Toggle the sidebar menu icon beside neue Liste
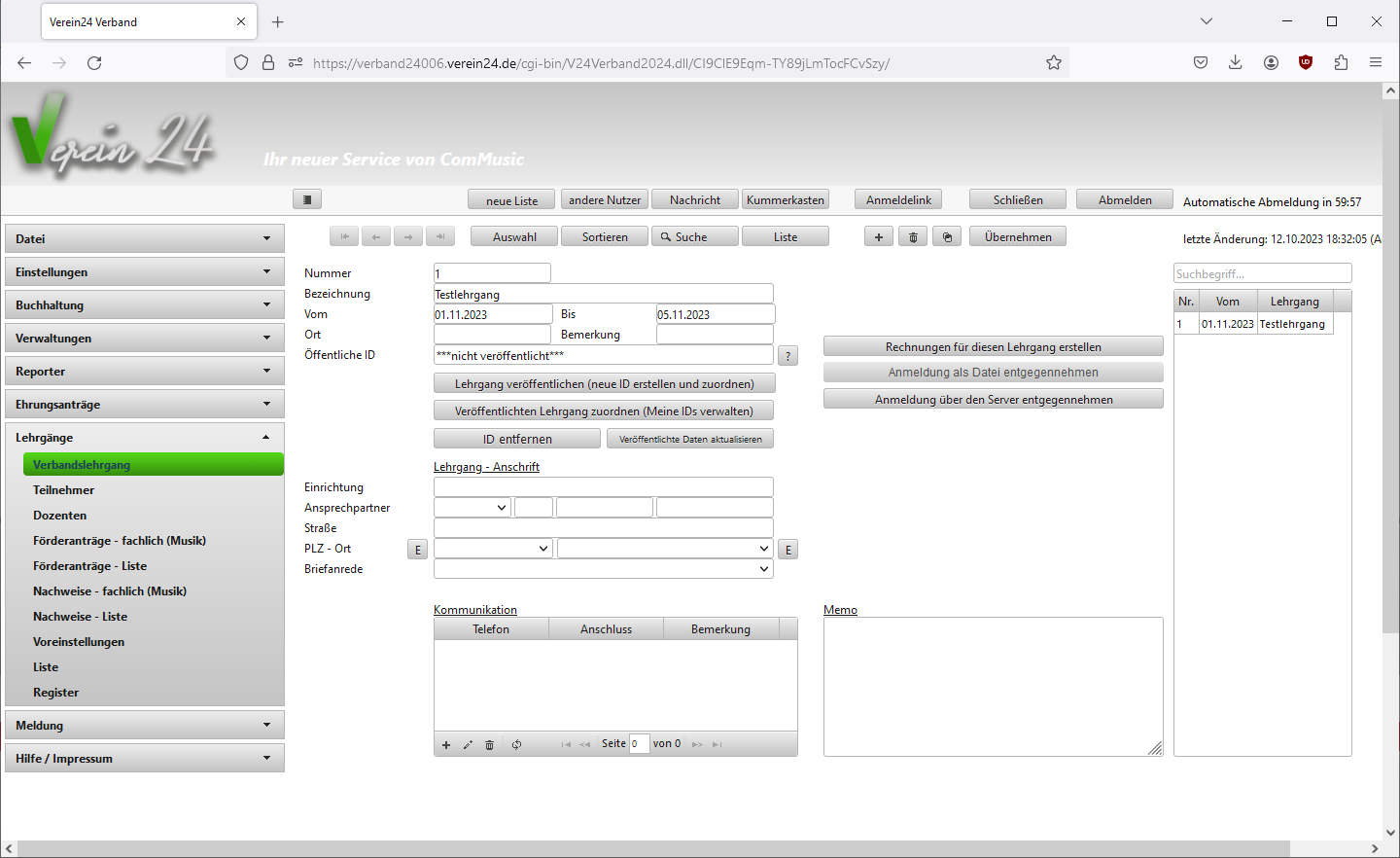The width and height of the screenshot is (1400, 858). coord(307,199)
